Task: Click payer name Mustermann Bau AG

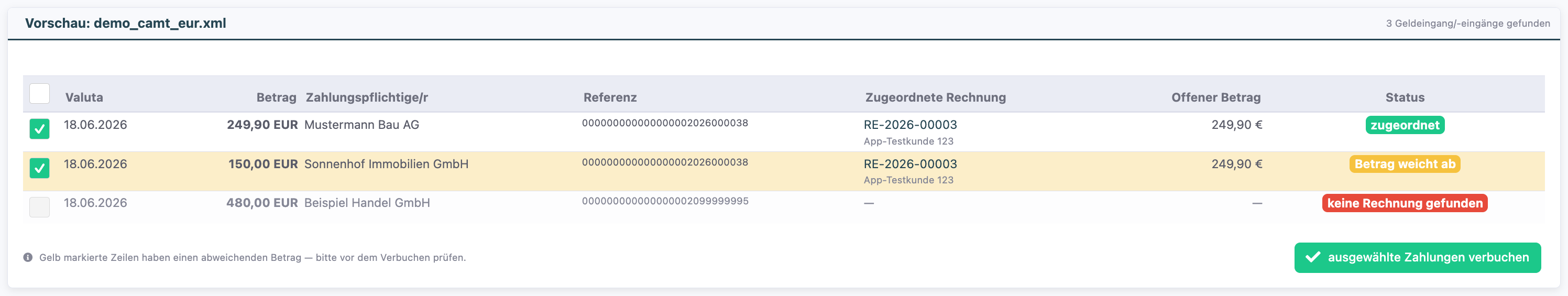Action: [361, 125]
